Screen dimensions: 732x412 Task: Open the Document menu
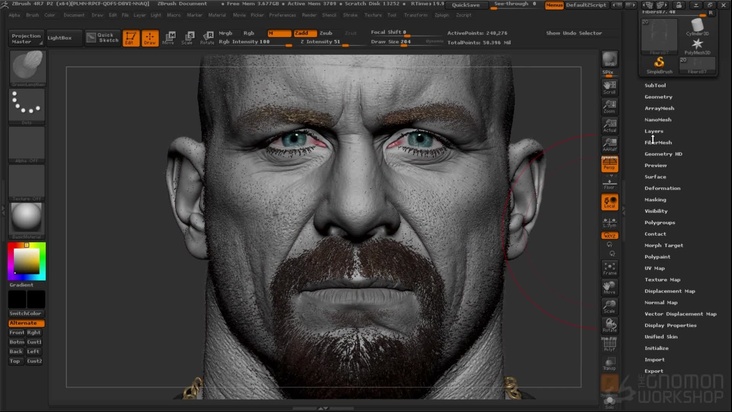tap(74, 15)
